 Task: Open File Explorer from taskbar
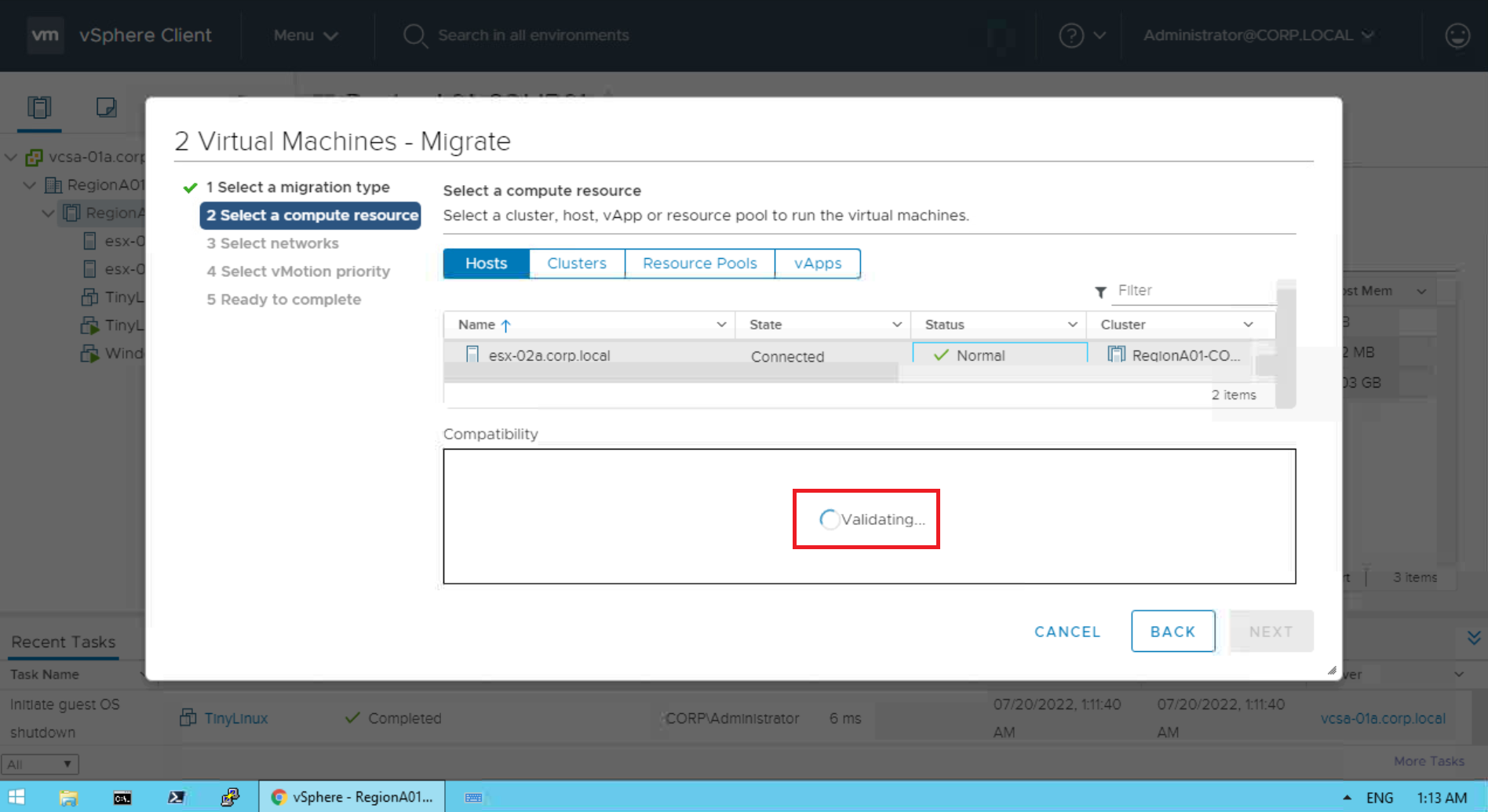68,797
